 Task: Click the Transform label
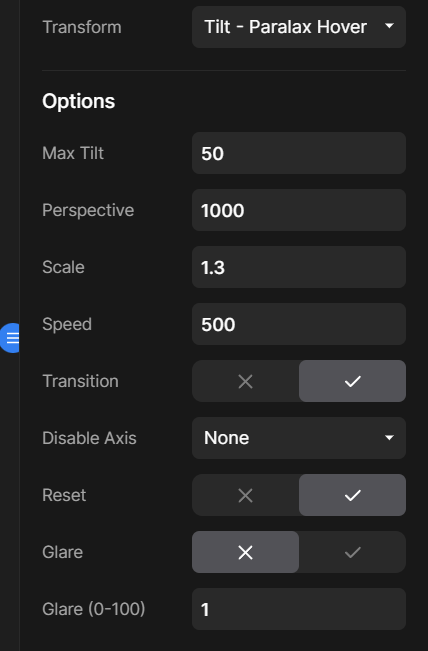tap(82, 27)
